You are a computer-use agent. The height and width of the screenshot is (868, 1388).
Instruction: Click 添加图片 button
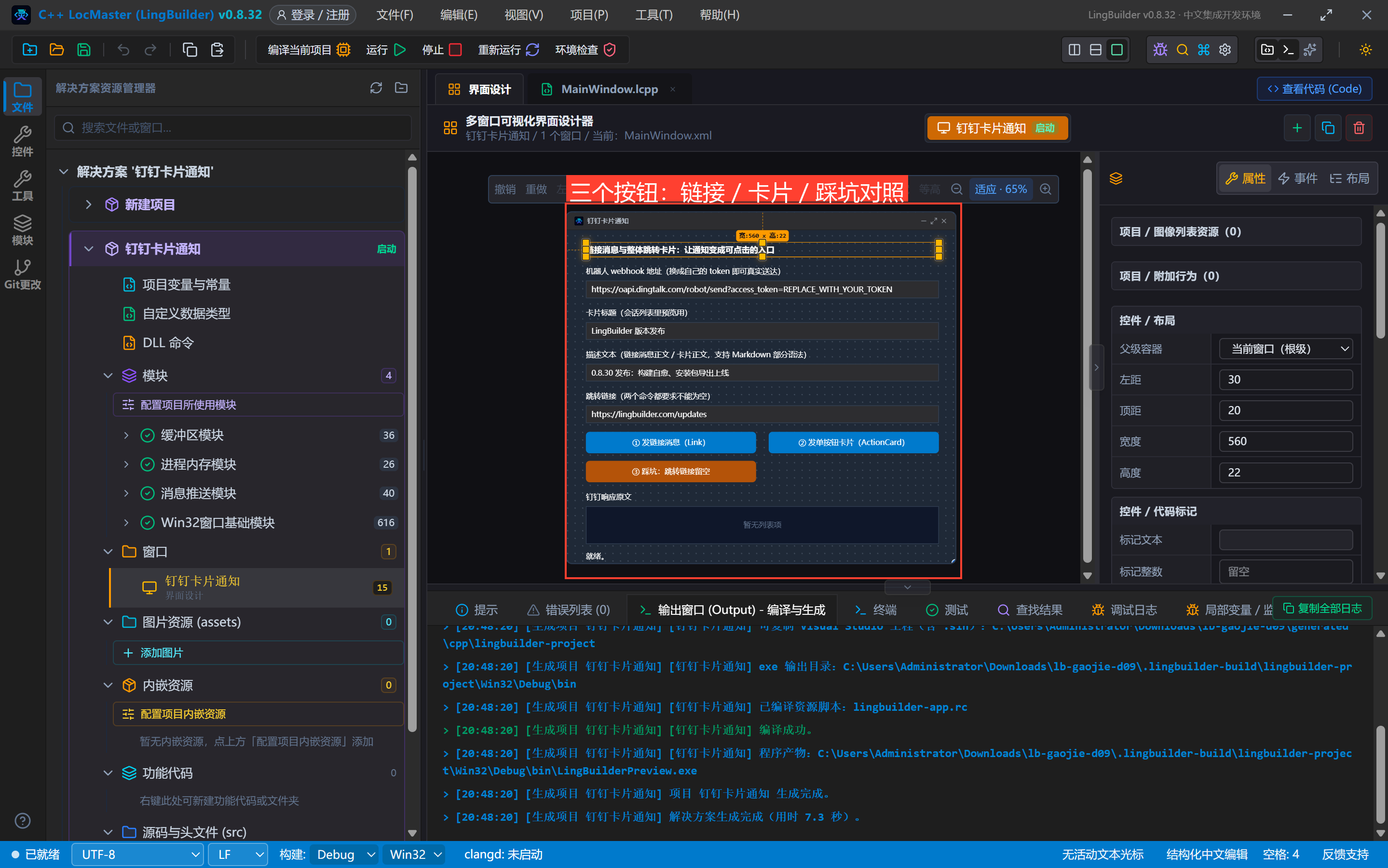tap(258, 653)
